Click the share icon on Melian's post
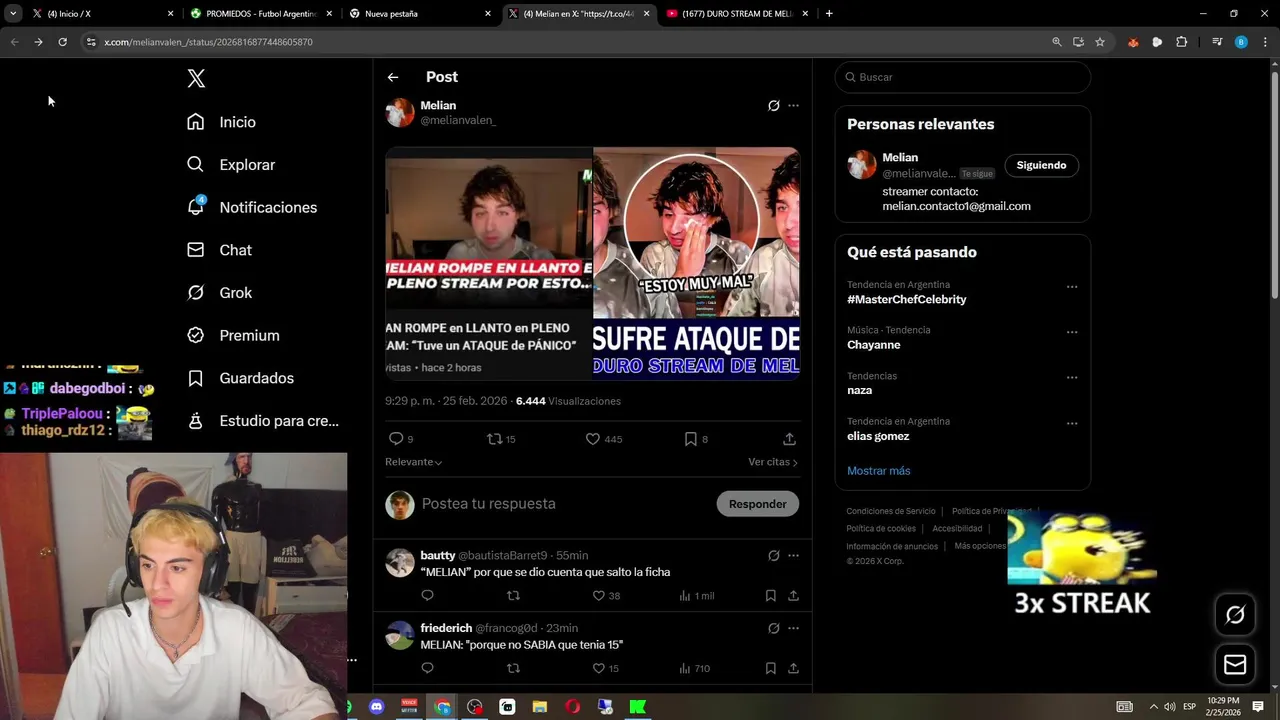This screenshot has width=1280, height=720. (789, 439)
